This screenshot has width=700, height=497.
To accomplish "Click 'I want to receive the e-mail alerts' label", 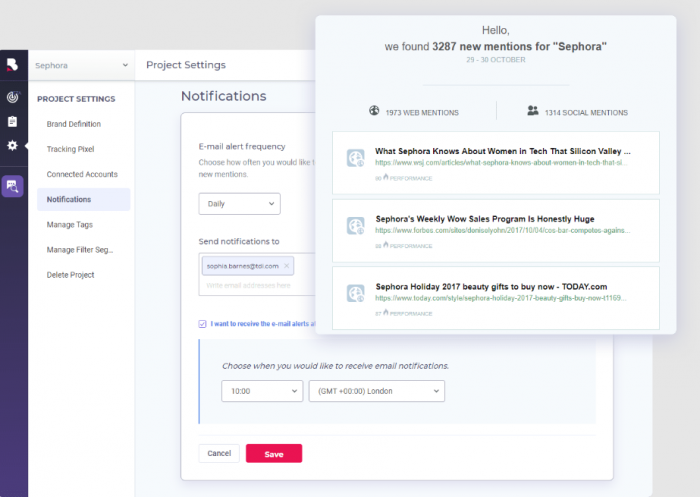I will [x=263, y=324].
